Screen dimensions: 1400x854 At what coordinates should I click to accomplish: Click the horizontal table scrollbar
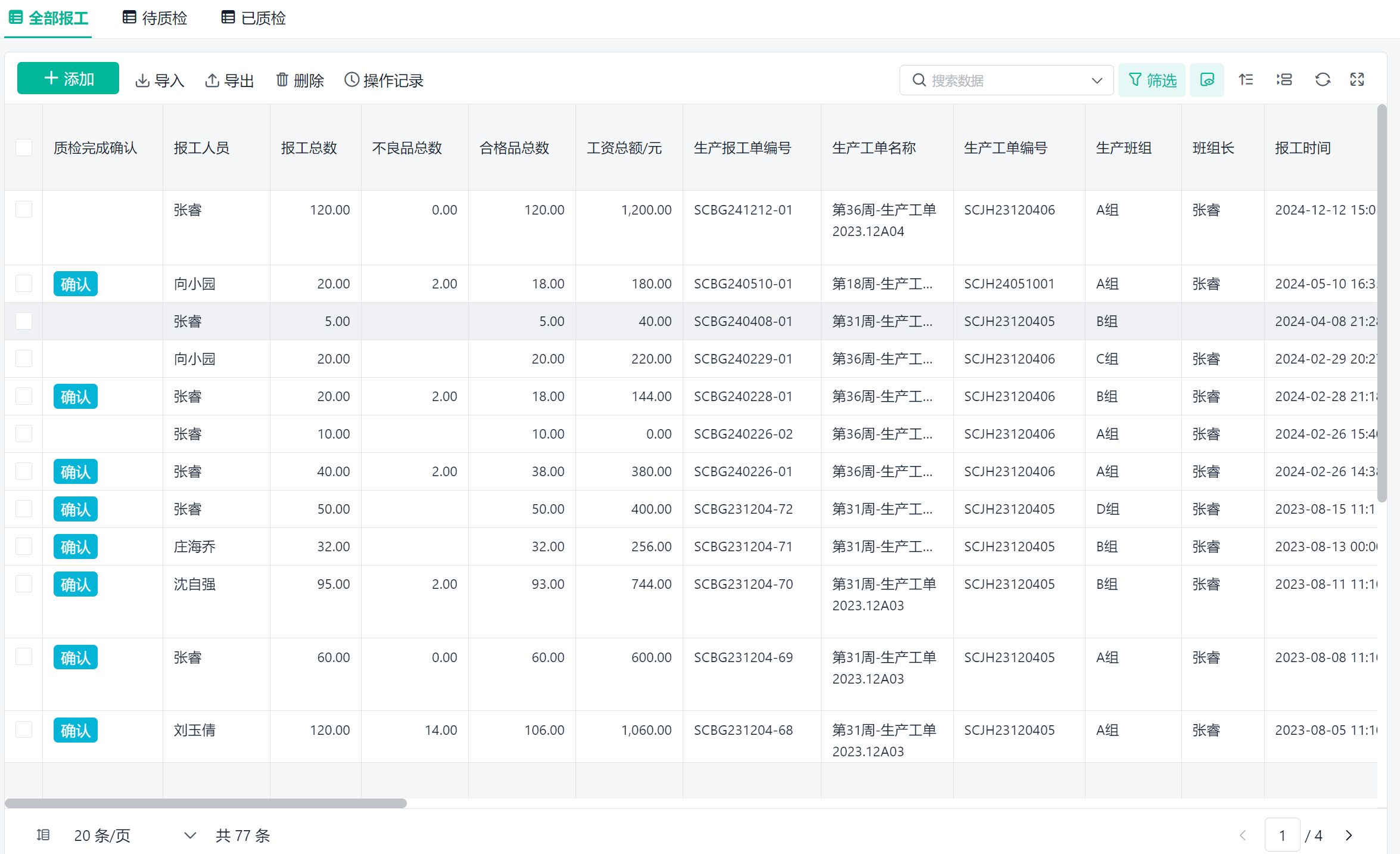pyautogui.click(x=206, y=803)
